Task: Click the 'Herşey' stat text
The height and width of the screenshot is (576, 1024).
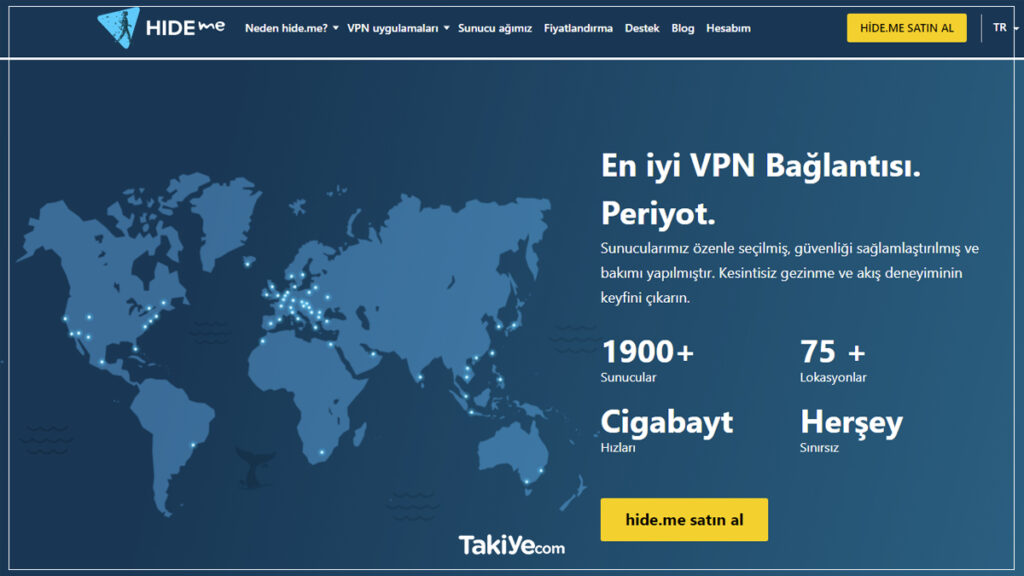Action: 852,423
